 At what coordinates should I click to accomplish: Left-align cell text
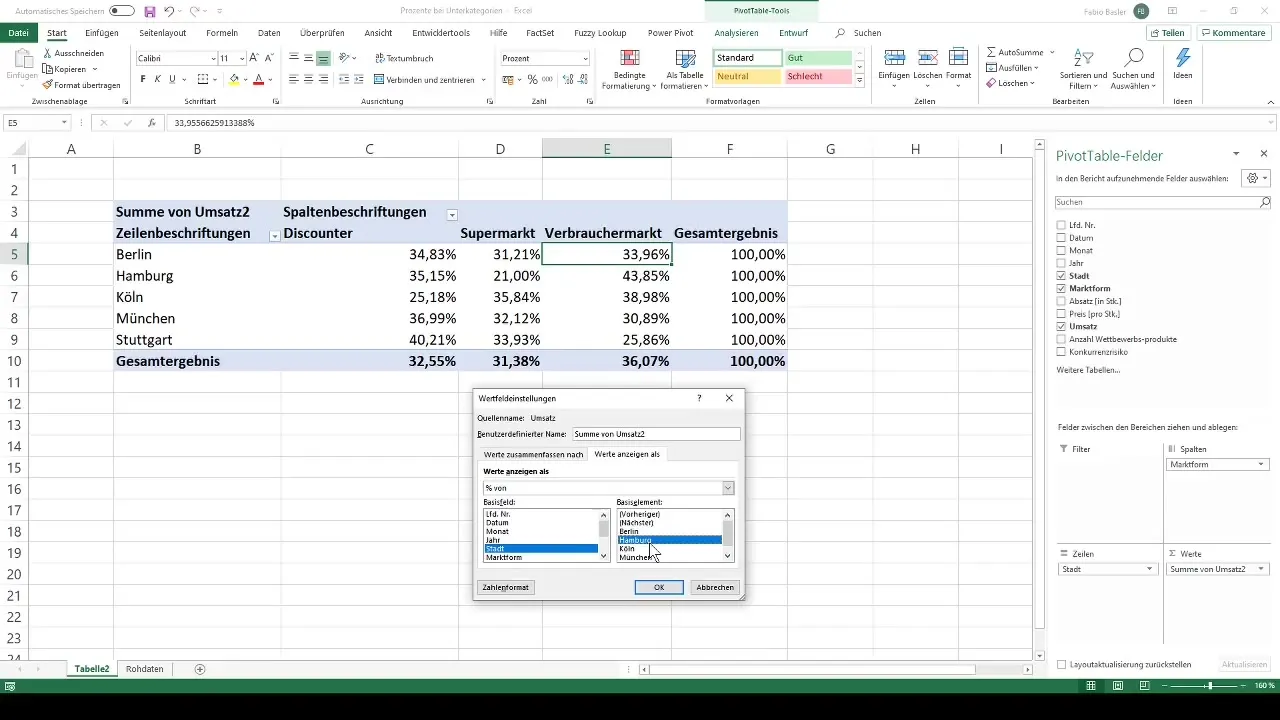(x=295, y=79)
